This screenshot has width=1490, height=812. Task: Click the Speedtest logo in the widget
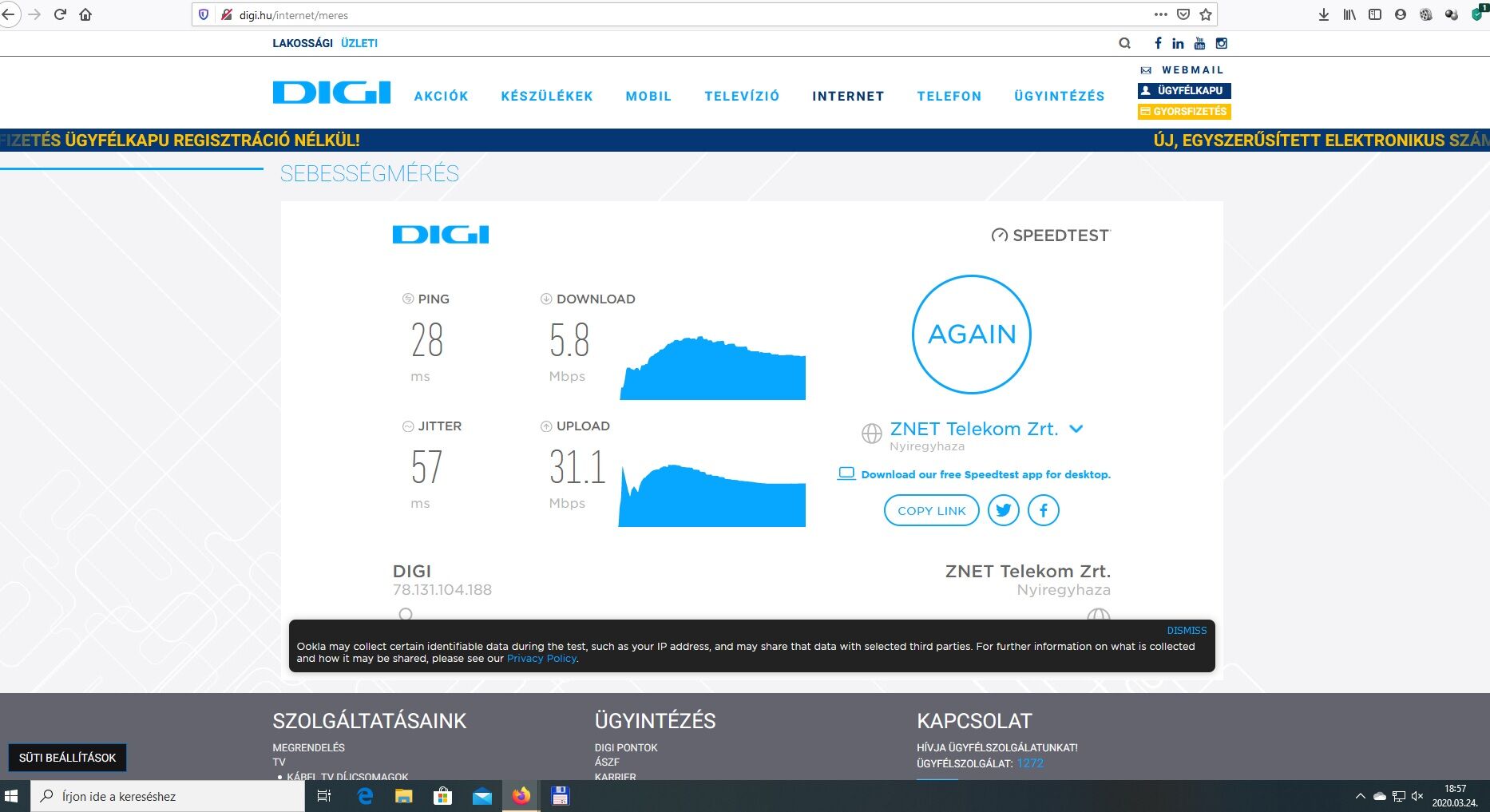[x=1051, y=236]
